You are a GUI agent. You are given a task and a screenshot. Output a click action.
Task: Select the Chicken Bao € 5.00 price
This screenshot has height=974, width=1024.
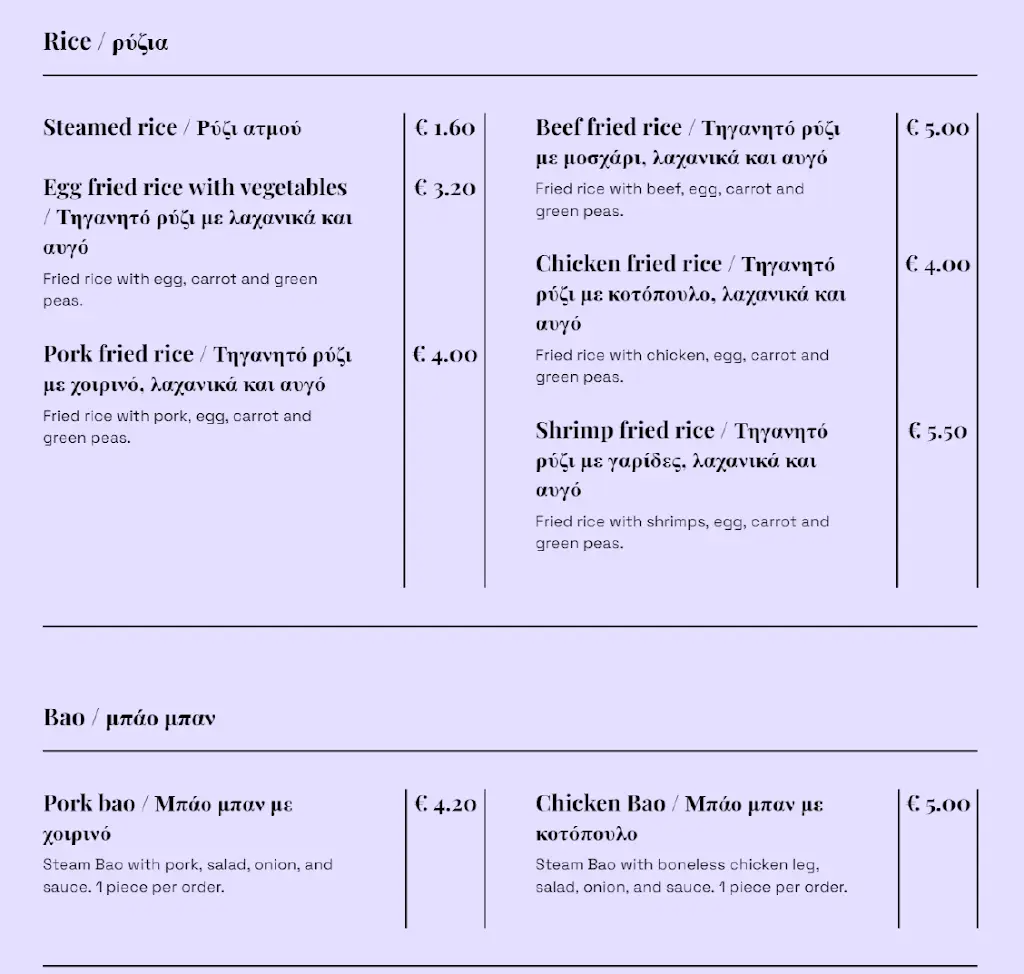[937, 804]
